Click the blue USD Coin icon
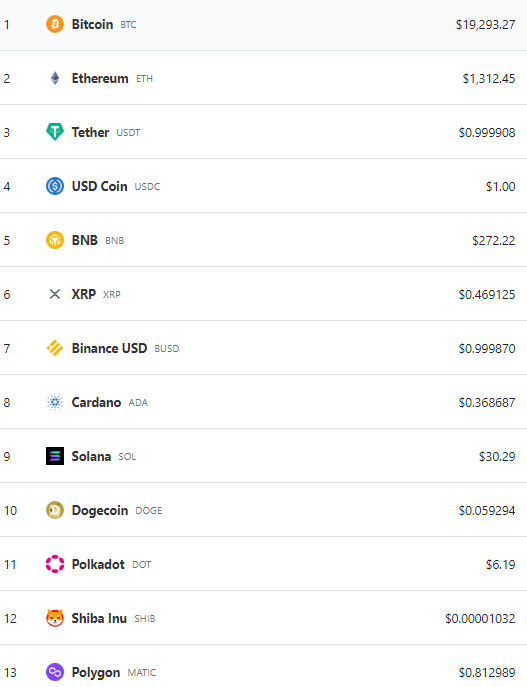527x687 pixels. coord(55,186)
